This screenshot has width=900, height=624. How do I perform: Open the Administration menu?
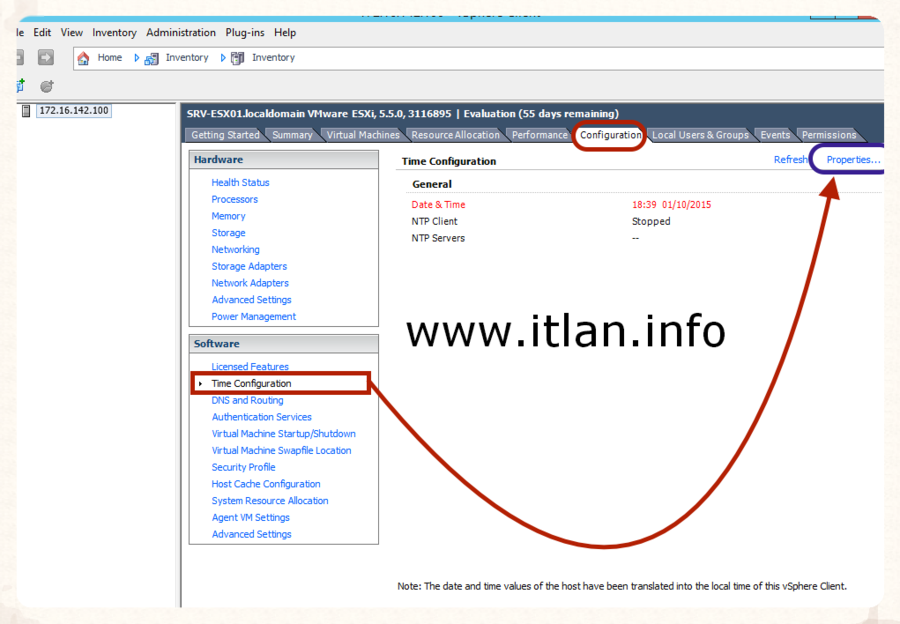coord(180,33)
